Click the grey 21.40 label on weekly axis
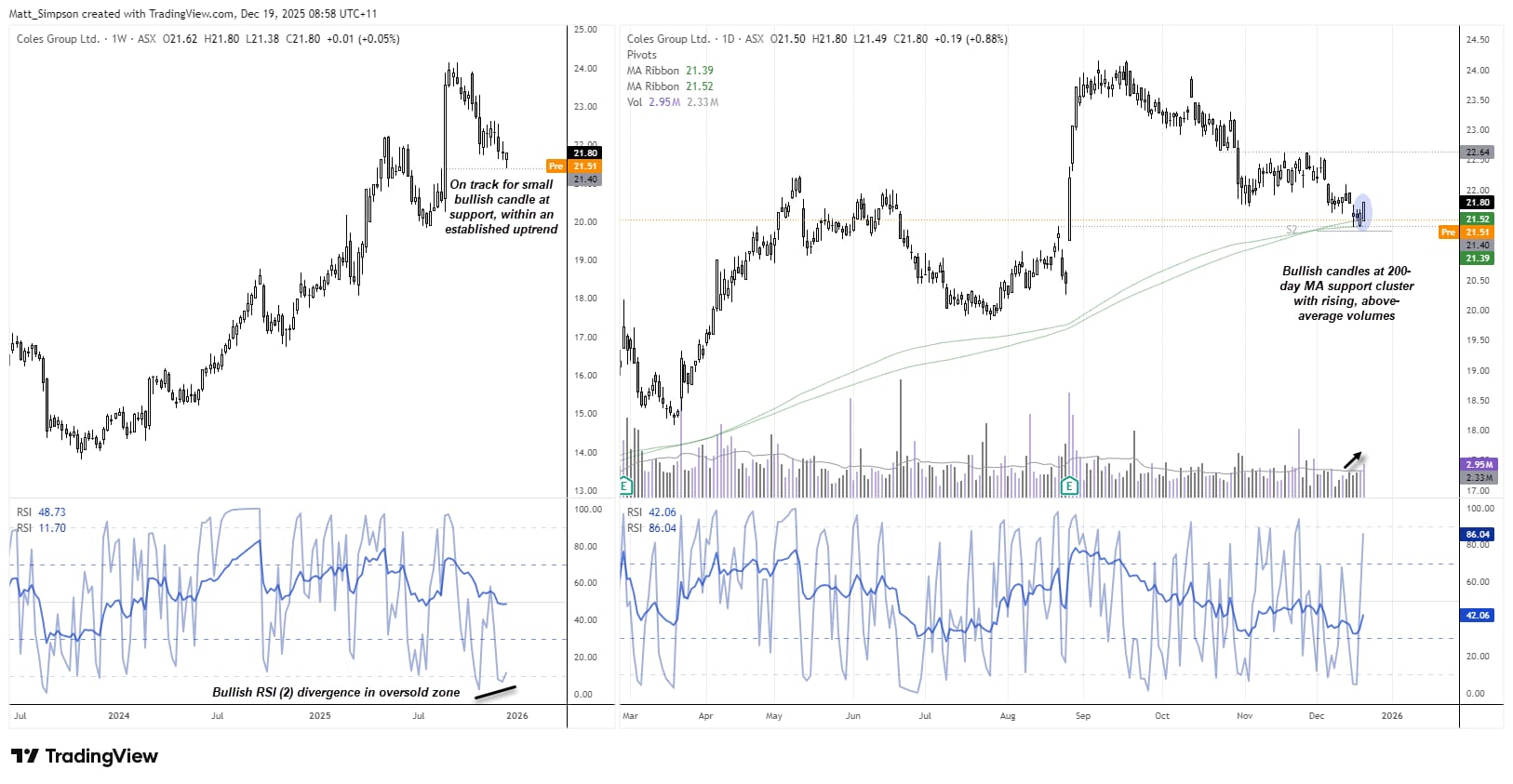Screen dimensions: 1513x784 point(585,179)
